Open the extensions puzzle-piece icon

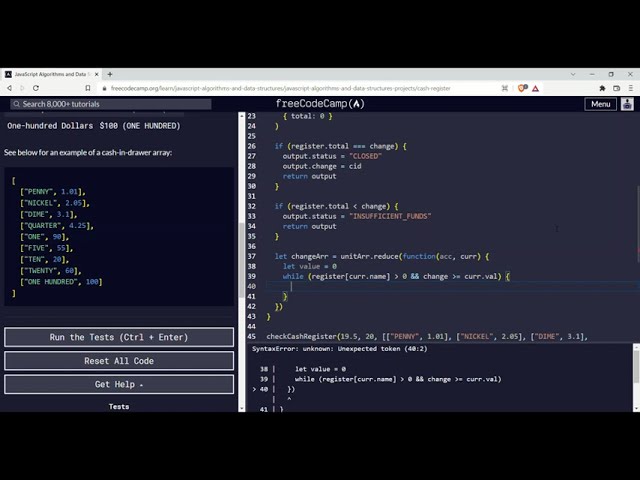[x=602, y=88]
